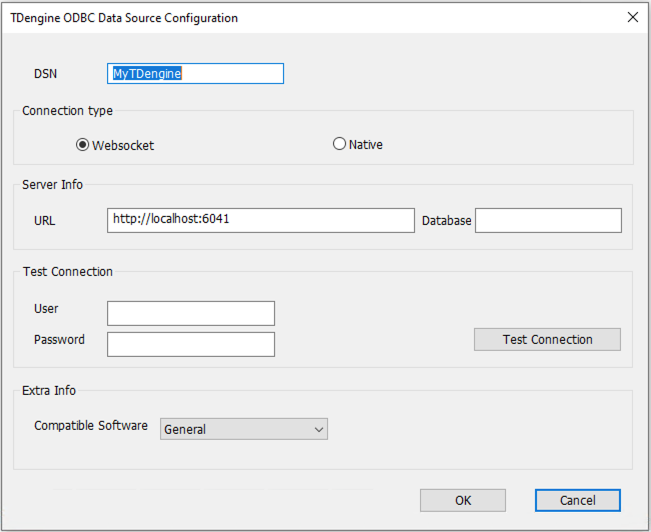Screen dimensions: 651x532
Task: Confirm settings with the OK button
Action: click(x=462, y=500)
